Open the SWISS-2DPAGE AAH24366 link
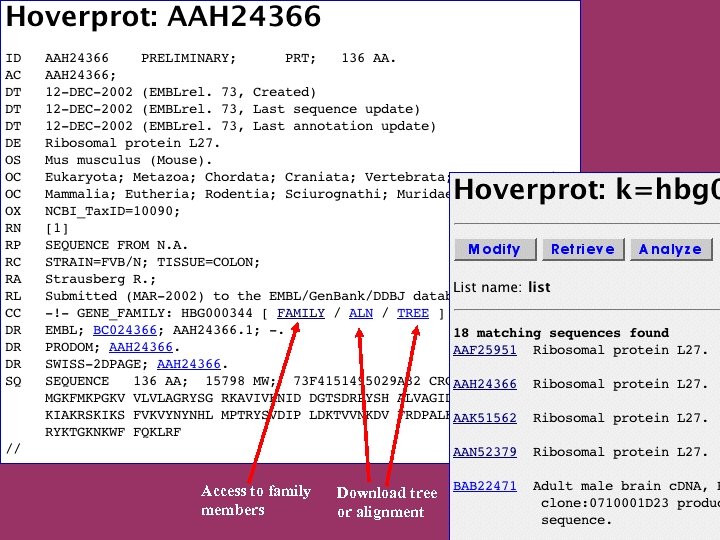This screenshot has width=720, height=540. (189, 364)
